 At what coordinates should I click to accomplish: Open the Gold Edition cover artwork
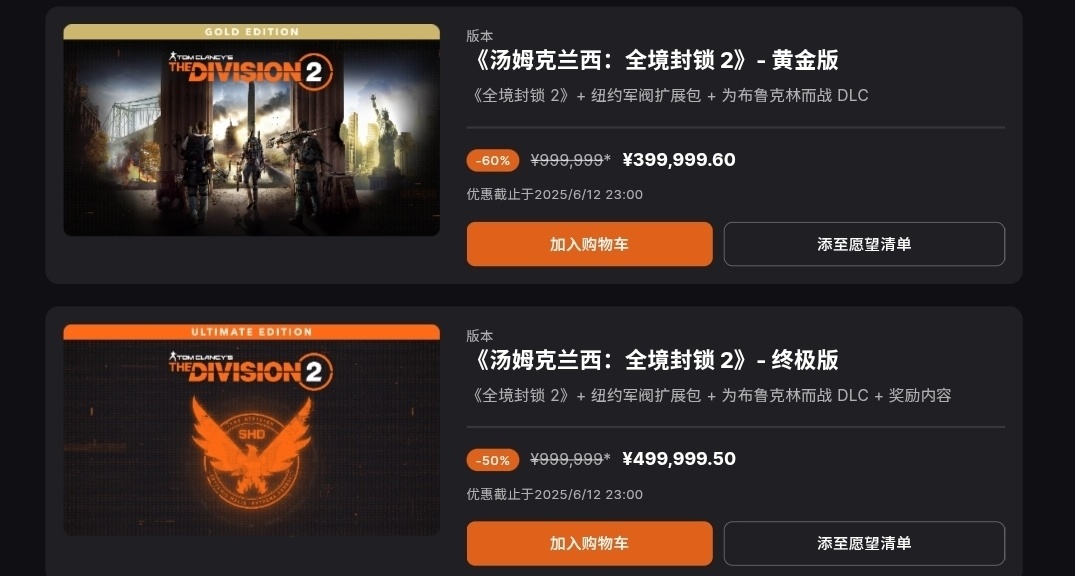pos(252,130)
